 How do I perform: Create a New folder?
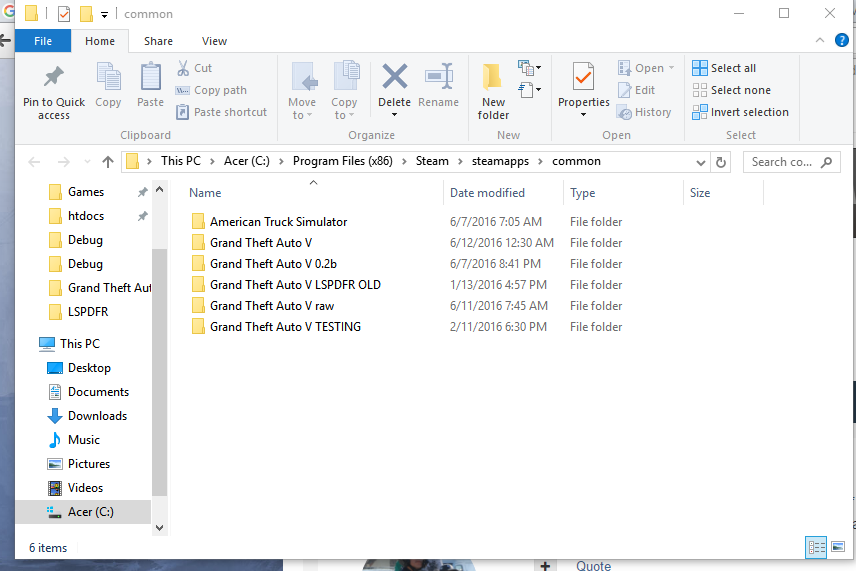tap(493, 91)
